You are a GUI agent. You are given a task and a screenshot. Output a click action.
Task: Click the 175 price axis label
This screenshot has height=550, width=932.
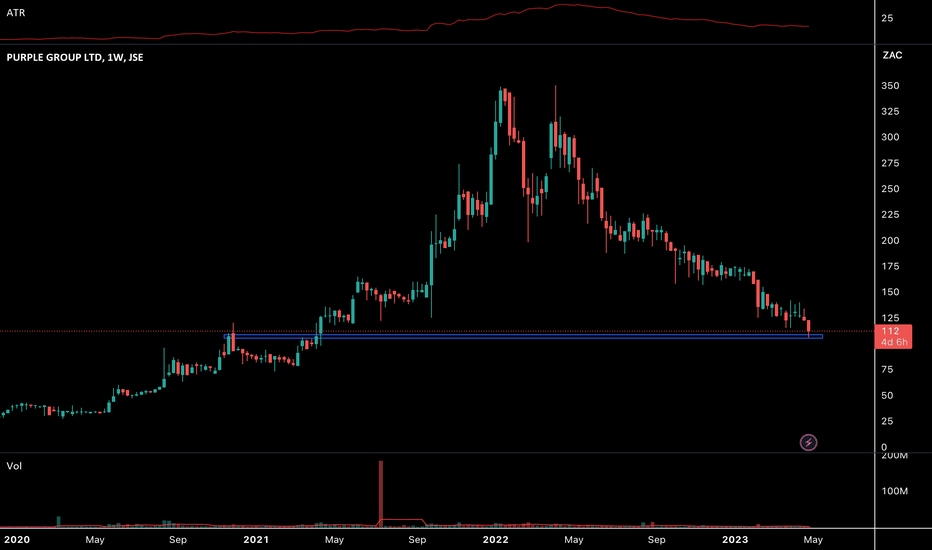pyautogui.click(x=890, y=266)
